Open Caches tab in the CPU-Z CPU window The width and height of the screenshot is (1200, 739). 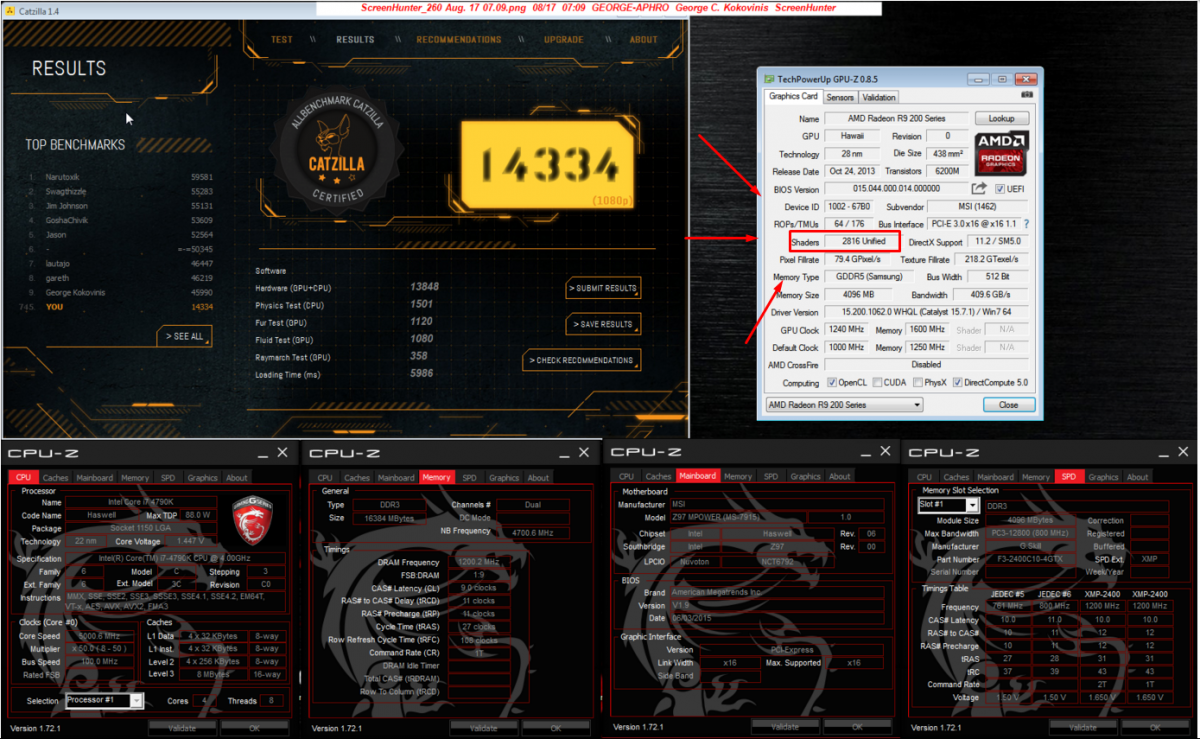coord(56,478)
